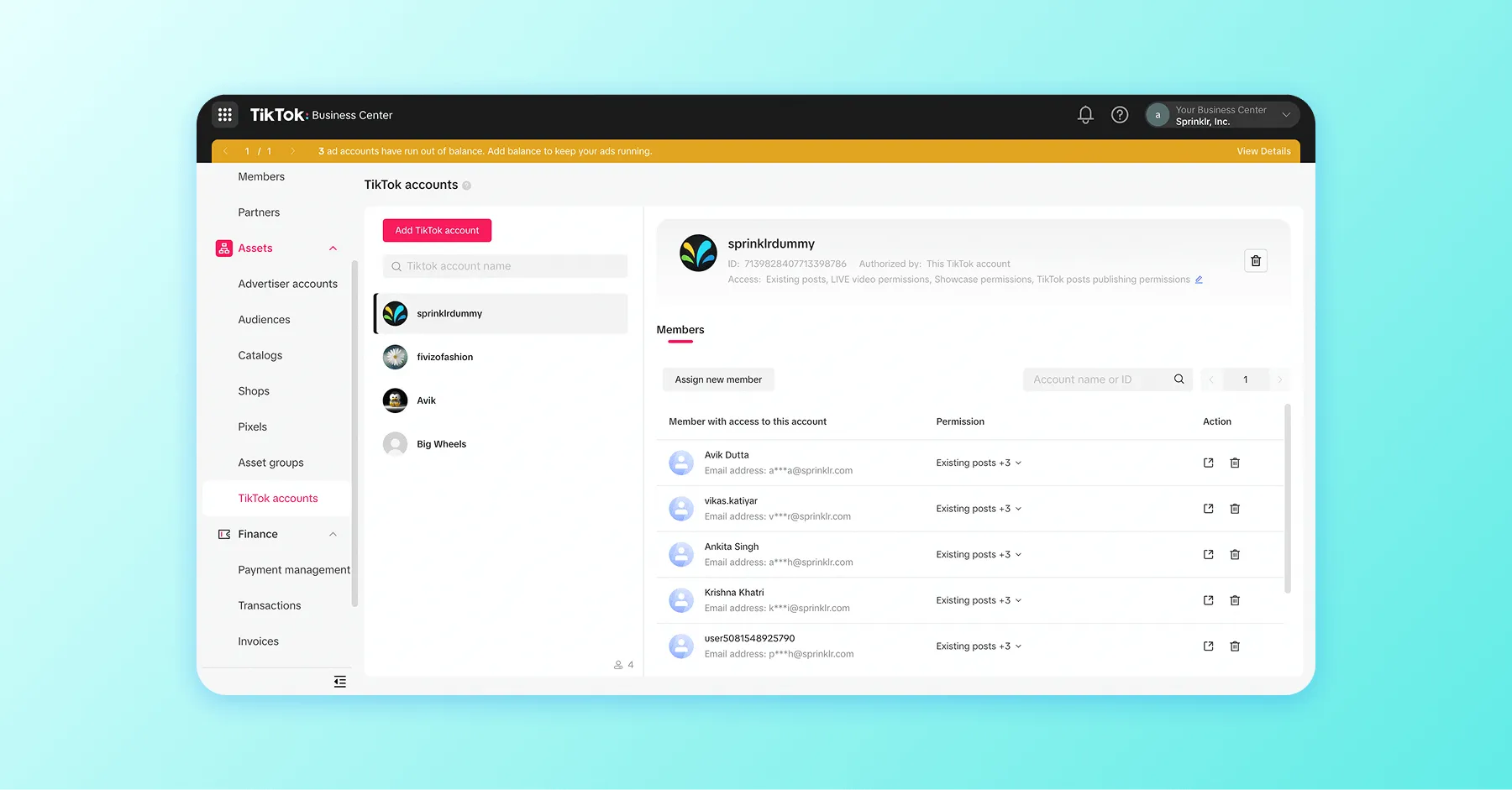The image size is (1512, 790).
Task: Open Krishna Khatri's member details icon
Action: pos(1208,600)
